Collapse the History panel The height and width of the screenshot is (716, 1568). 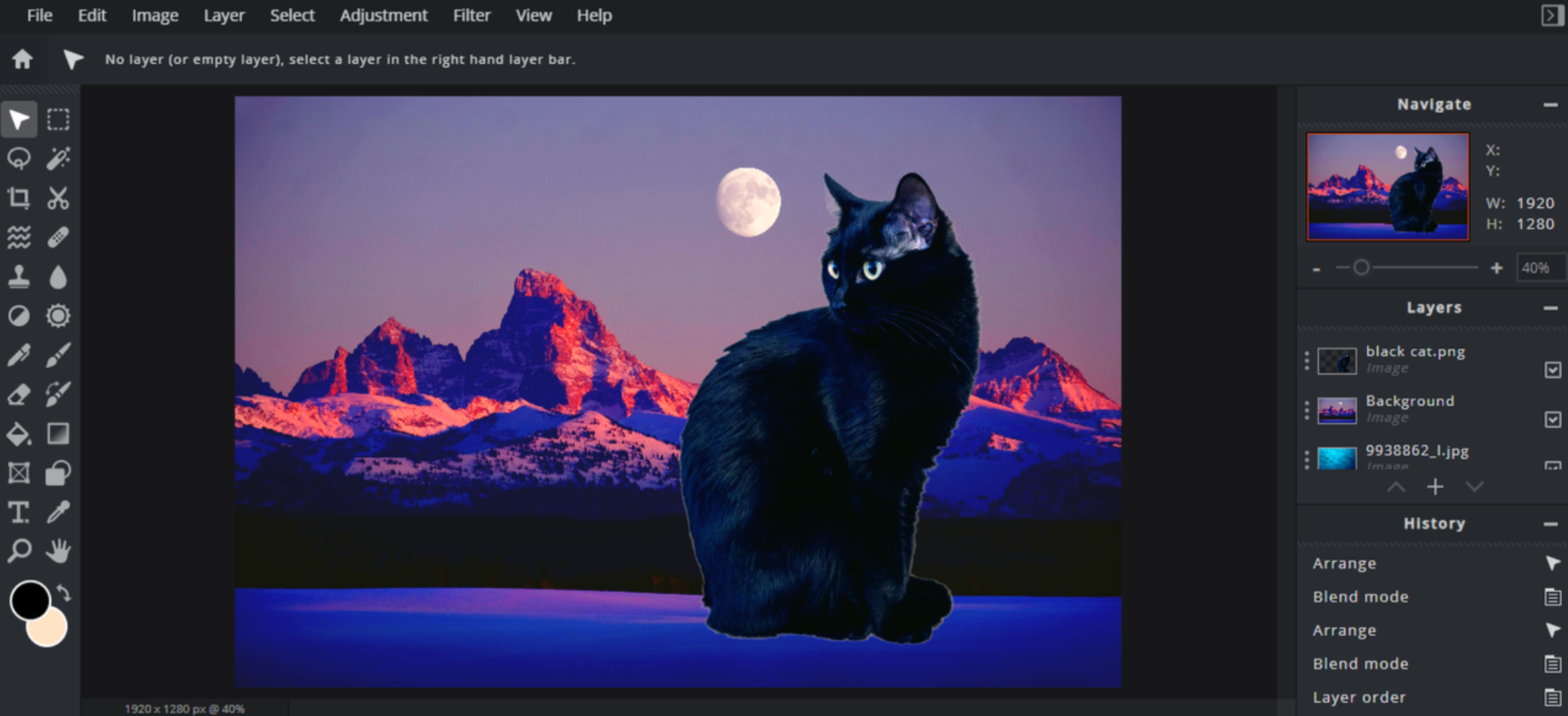(1551, 524)
